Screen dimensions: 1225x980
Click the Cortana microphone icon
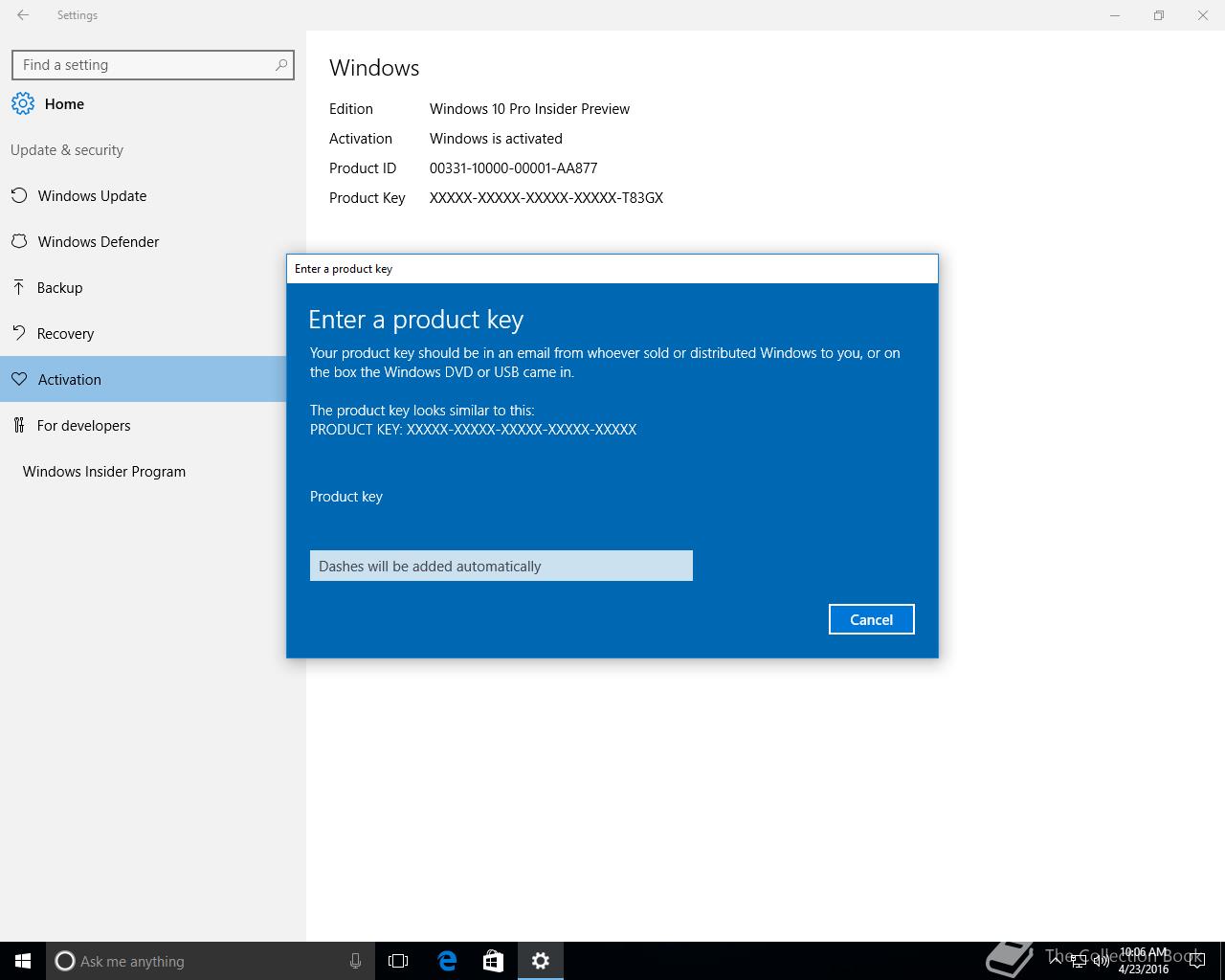[x=355, y=961]
